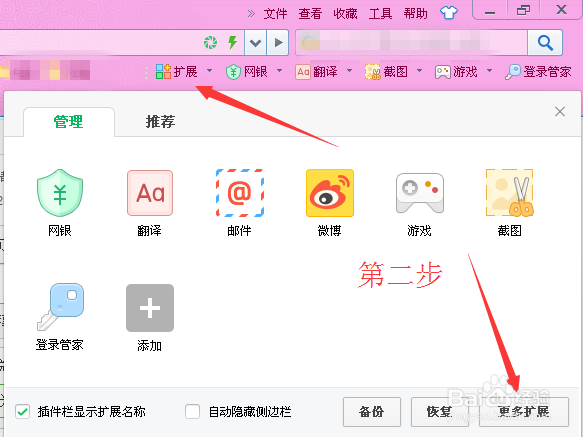583x437 pixels.
Task: Click the 恢复 restore button
Action: 439,412
